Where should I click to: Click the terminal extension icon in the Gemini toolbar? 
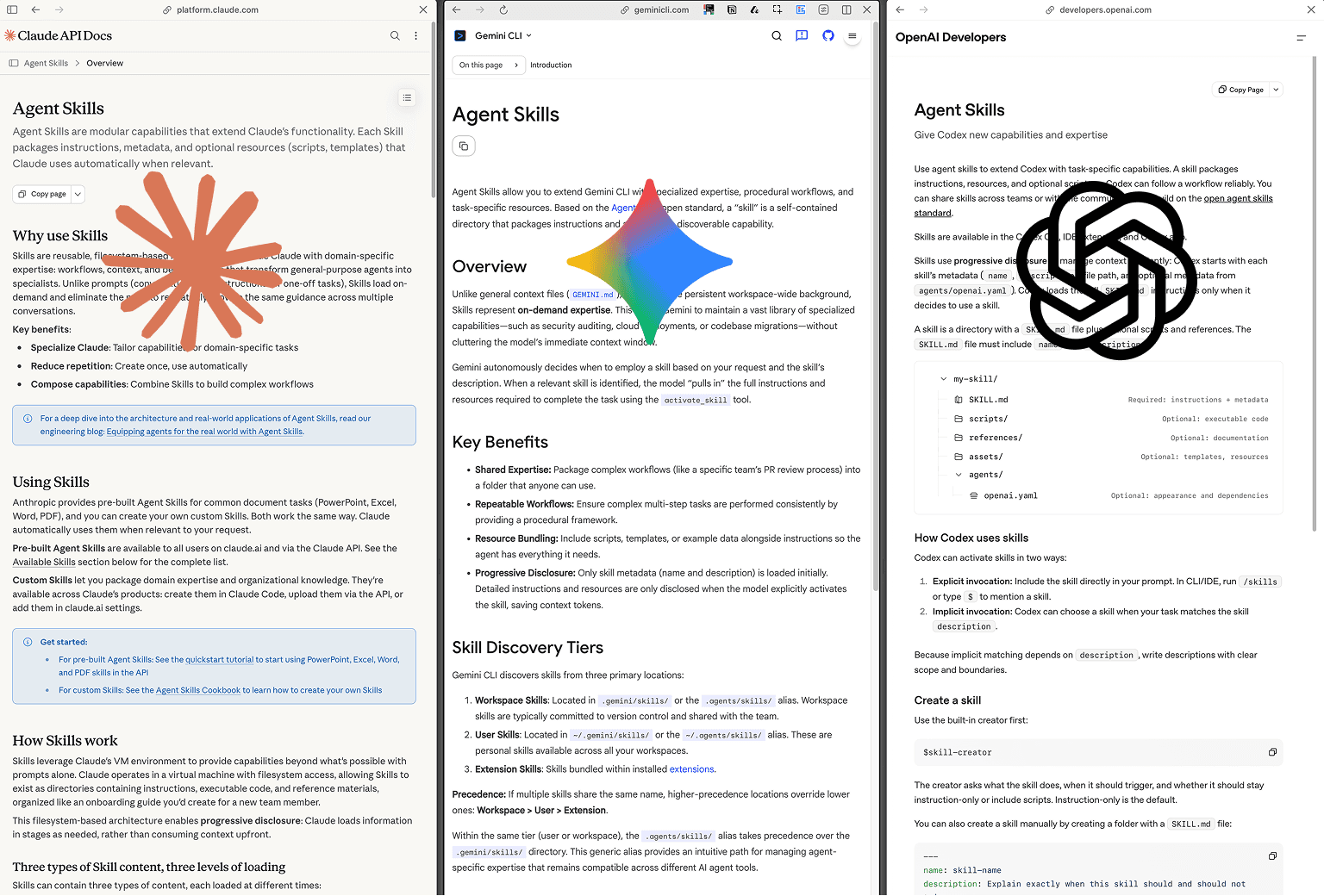pos(709,9)
